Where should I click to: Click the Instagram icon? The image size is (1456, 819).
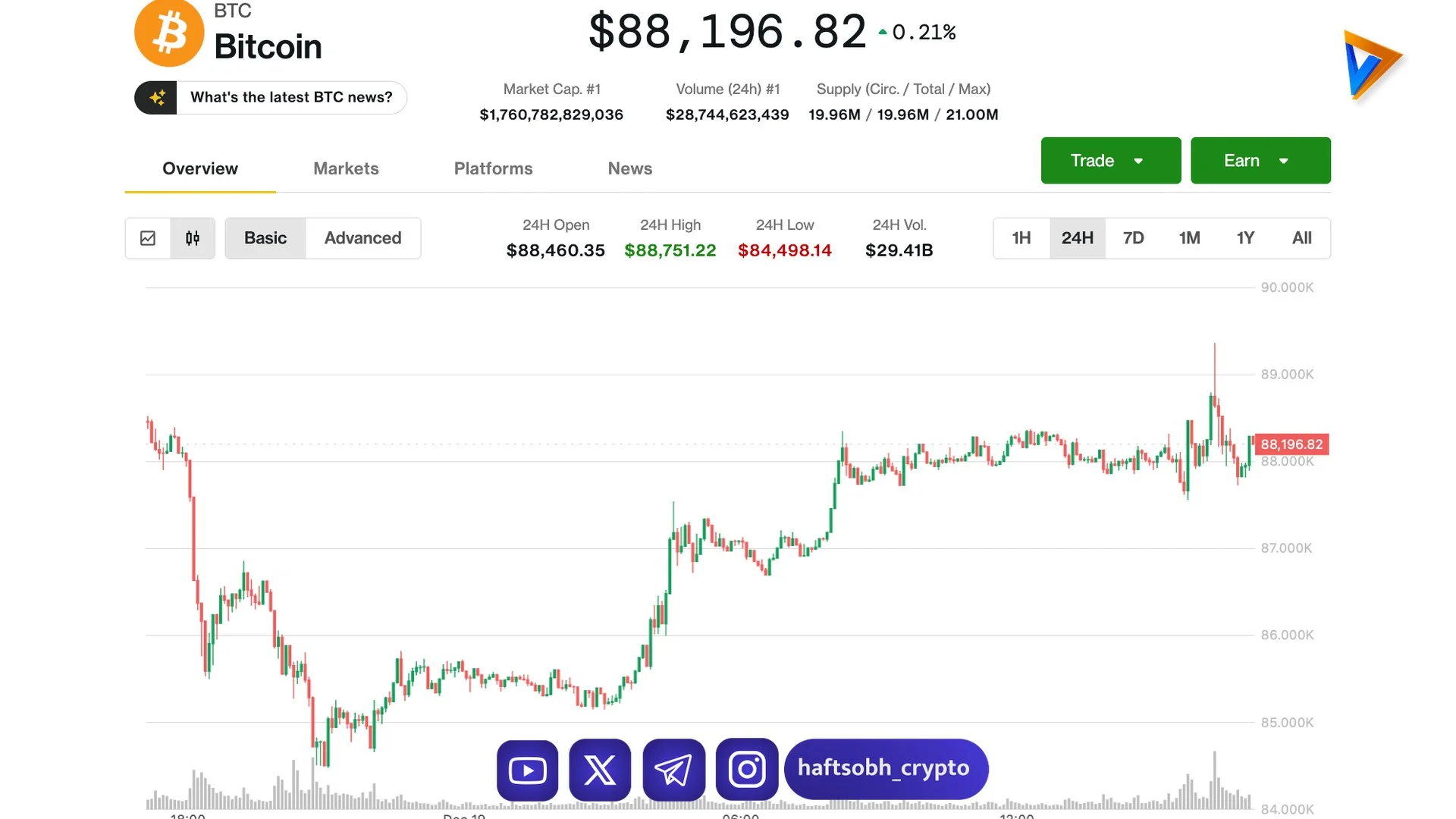(x=746, y=770)
